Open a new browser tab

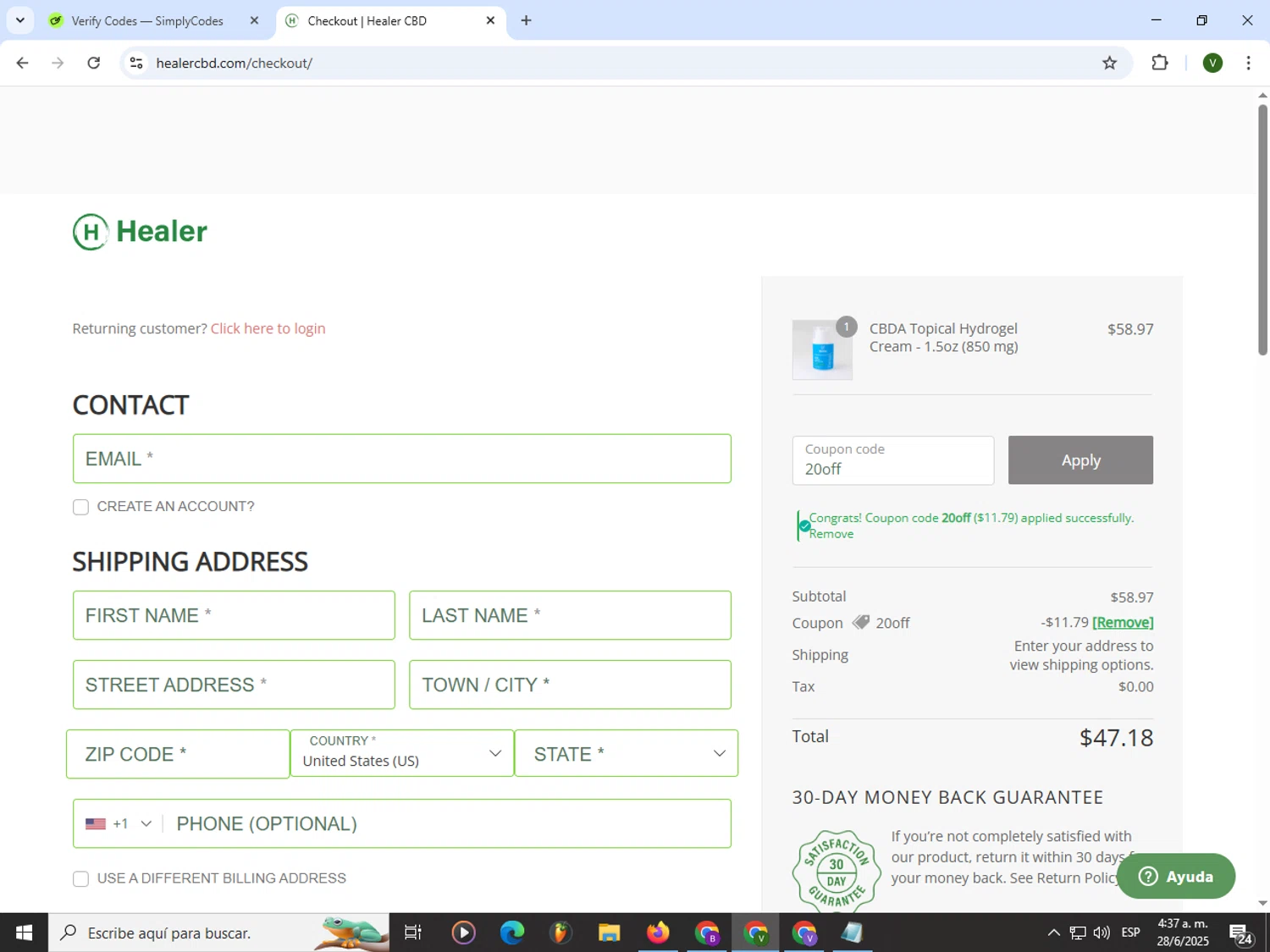pos(526,20)
